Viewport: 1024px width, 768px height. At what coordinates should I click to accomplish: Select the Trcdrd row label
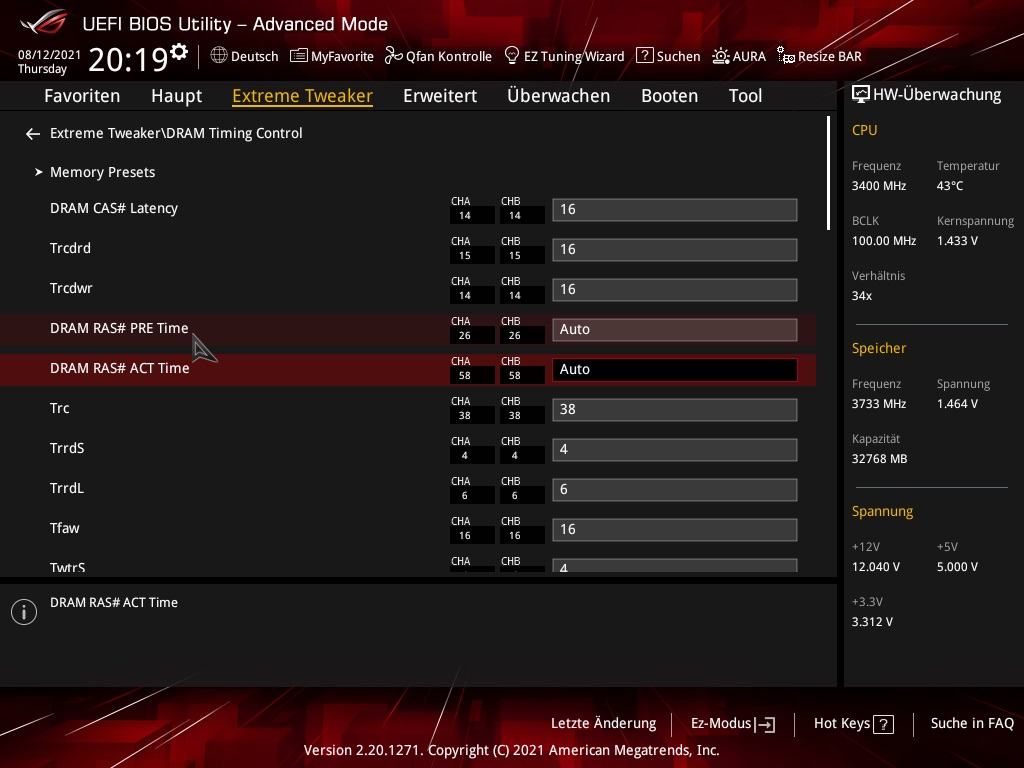click(70, 248)
